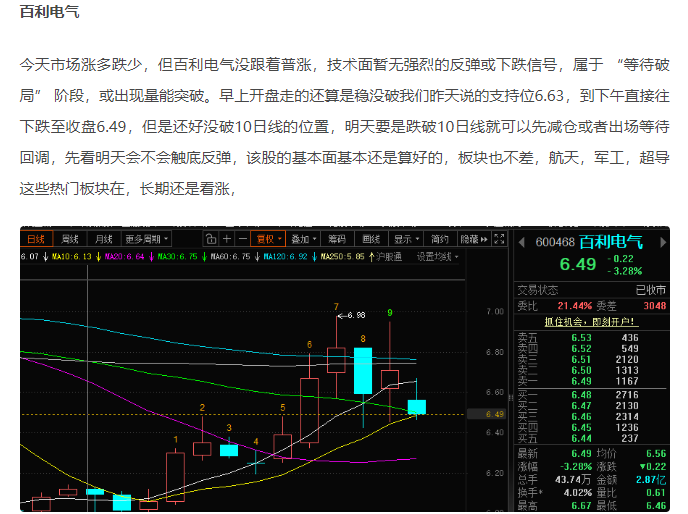Click the cyan candlestick labeled 8
This screenshot has height=514, width=688.
tap(363, 371)
